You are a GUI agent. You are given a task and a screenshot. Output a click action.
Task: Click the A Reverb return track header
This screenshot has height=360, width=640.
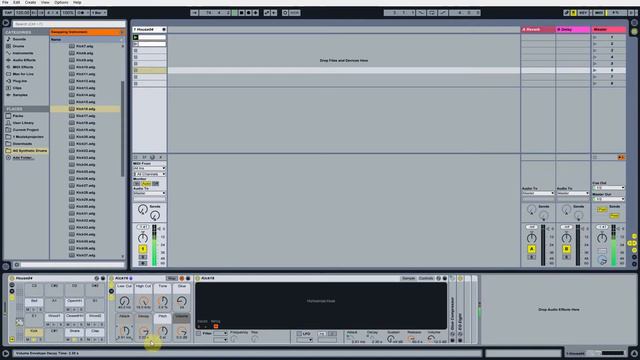pos(538,29)
